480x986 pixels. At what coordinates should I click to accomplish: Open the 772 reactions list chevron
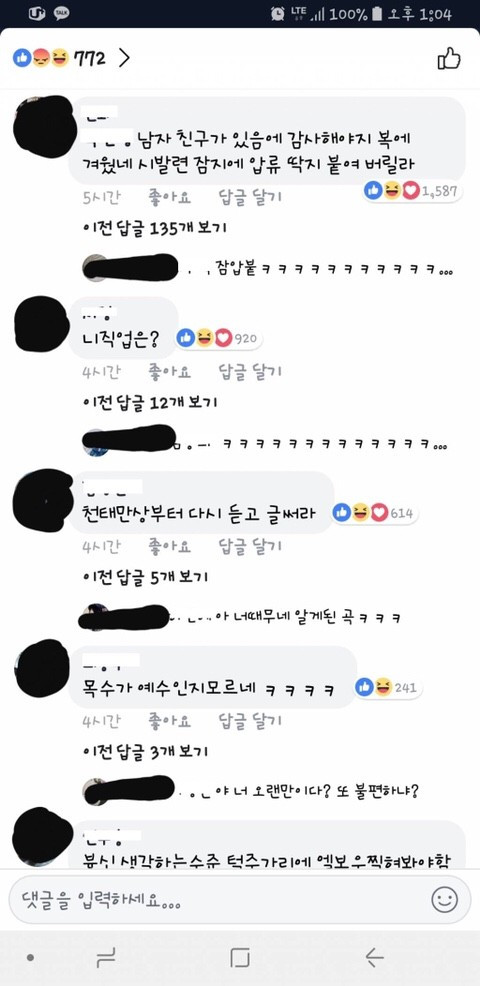pyautogui.click(x=124, y=58)
